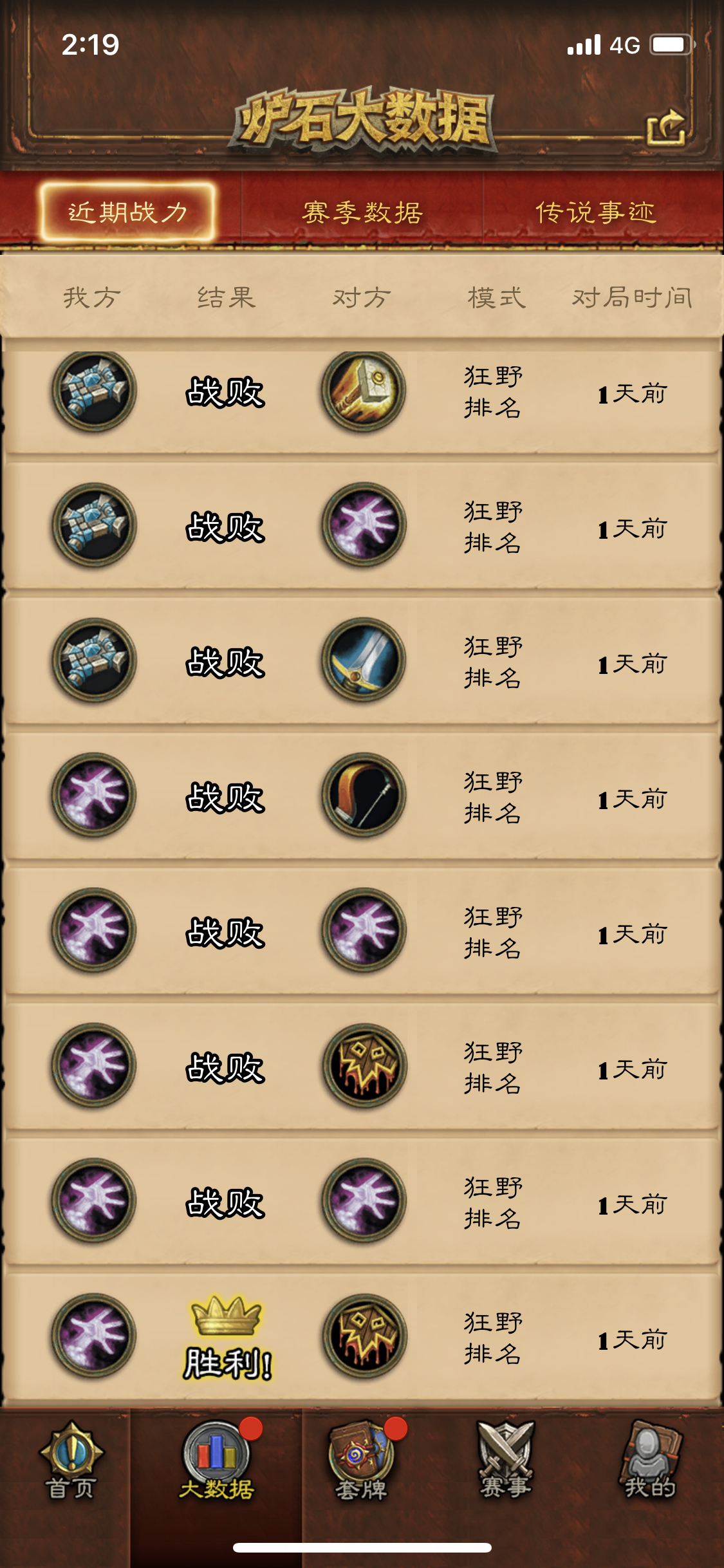This screenshot has width=724, height=1568.
Task: Tap 狂野排名 mode in fifth row
Action: (493, 932)
